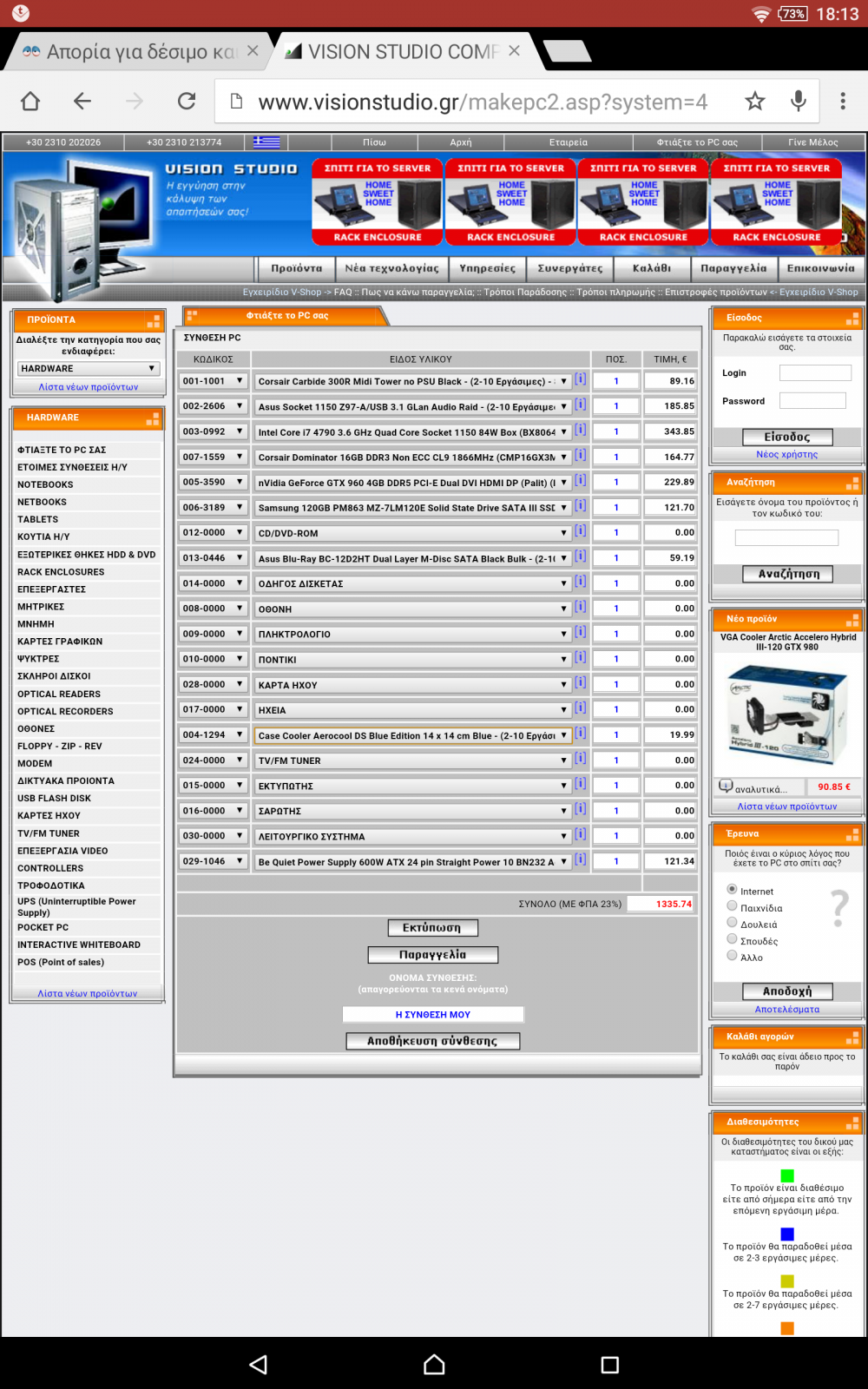This screenshot has height=1389, width=868.
Task: Open info icon for ΟΘΟΝΗ row
Action: coord(580,607)
